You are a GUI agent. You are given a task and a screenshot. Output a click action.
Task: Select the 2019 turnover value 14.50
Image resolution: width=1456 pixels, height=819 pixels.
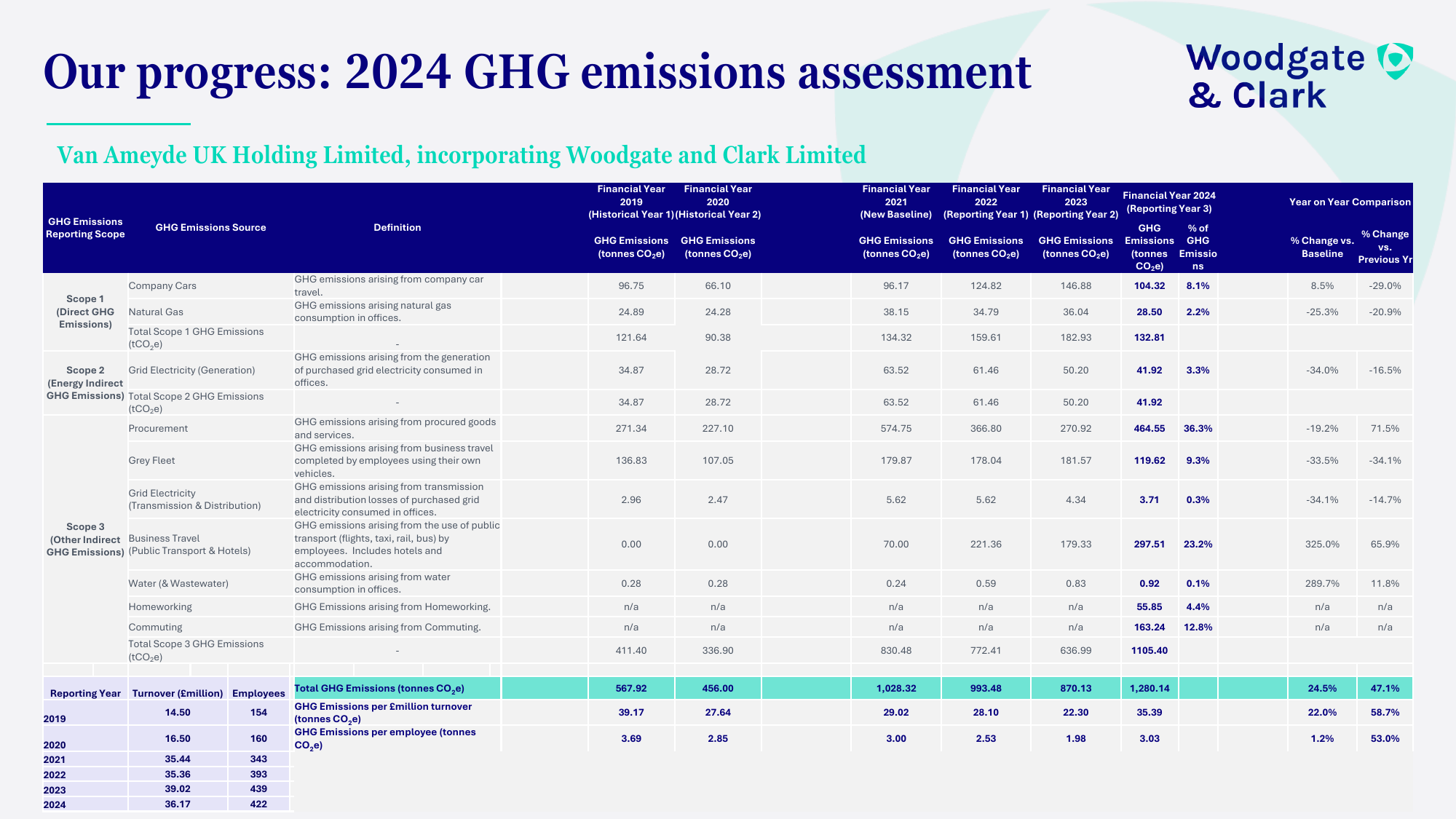tap(178, 713)
